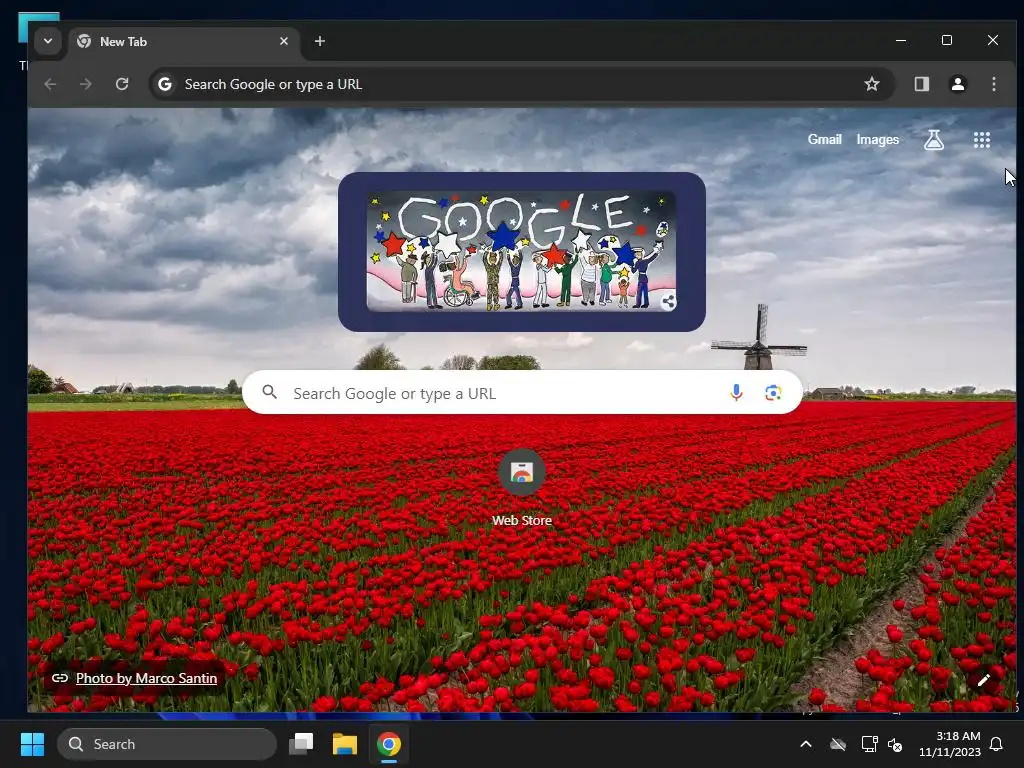Viewport: 1024px width, 768px height.
Task: Start voice search with microphone
Action: click(736, 392)
